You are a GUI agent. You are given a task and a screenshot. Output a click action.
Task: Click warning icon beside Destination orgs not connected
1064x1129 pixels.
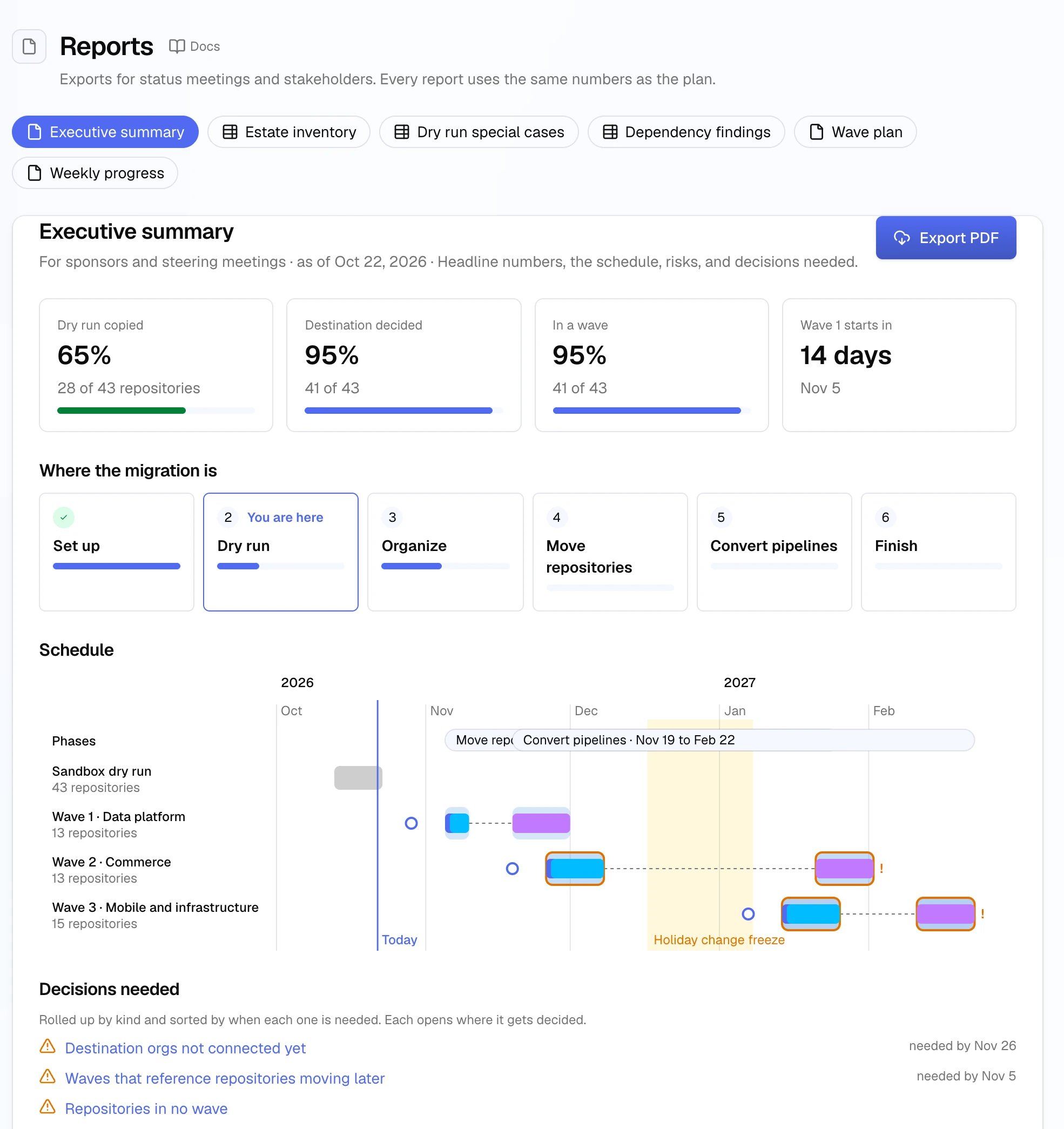click(x=48, y=1046)
